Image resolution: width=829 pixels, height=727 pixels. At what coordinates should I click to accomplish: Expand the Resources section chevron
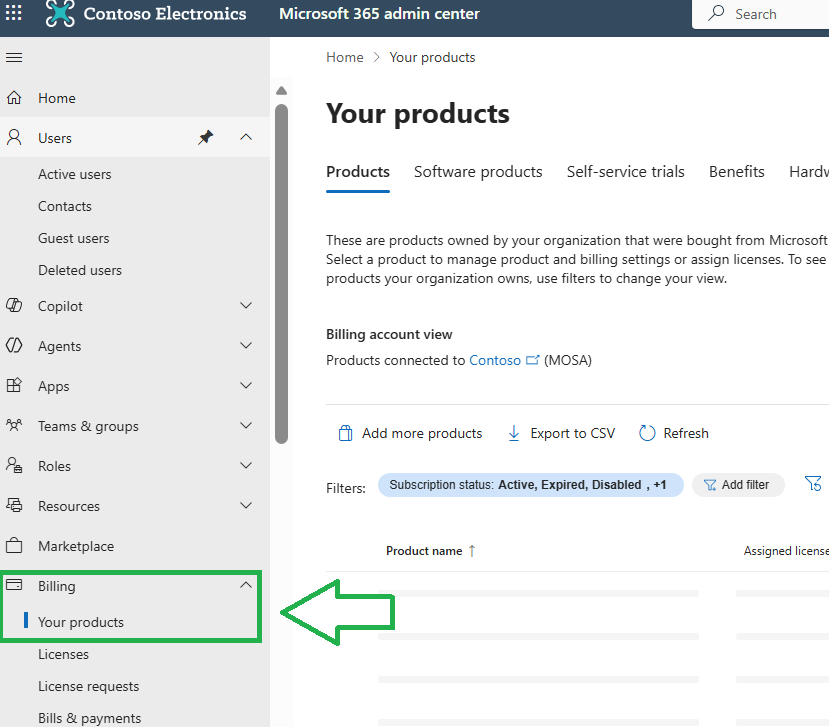click(246, 505)
